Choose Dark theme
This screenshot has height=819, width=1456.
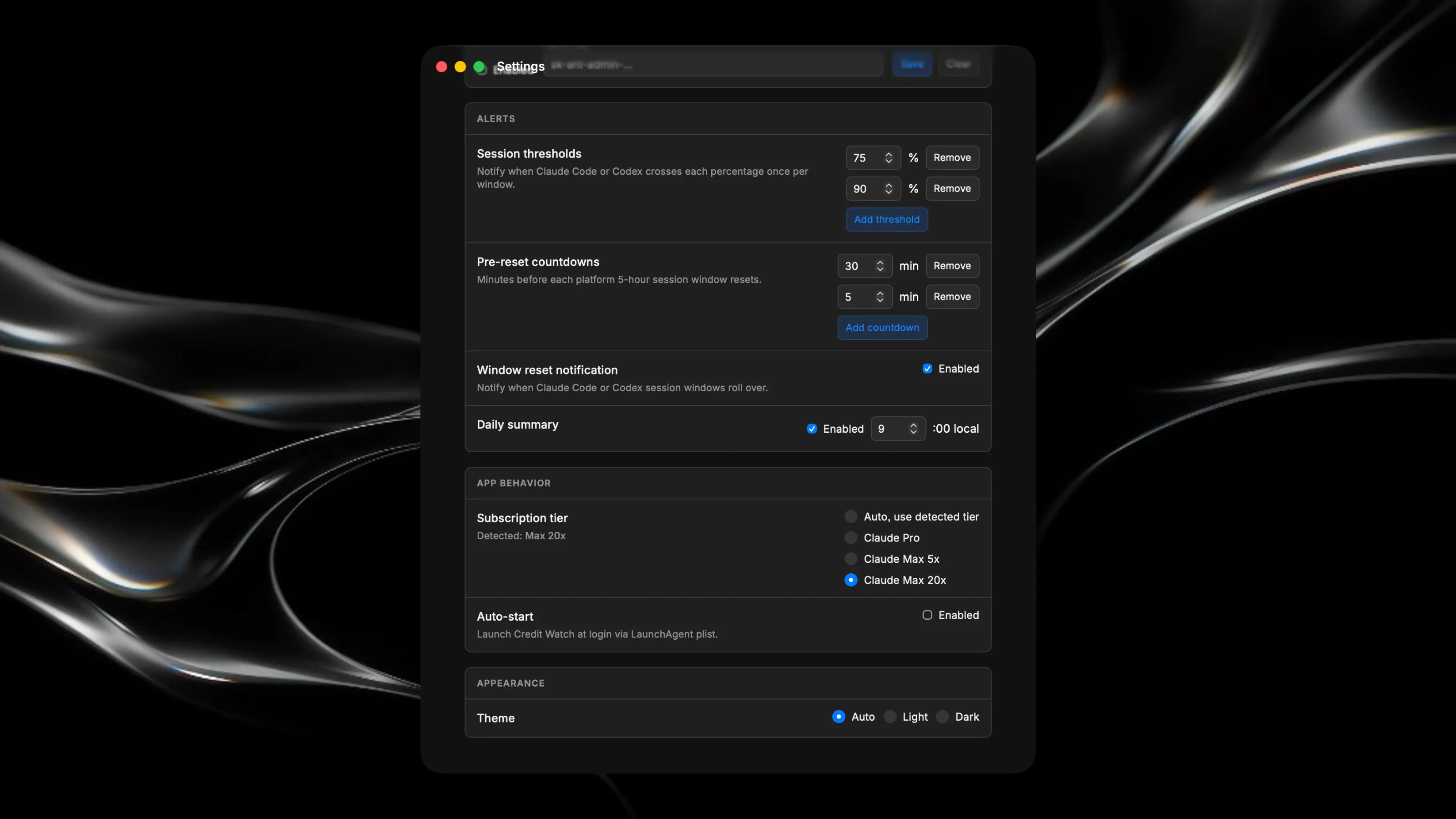942,717
